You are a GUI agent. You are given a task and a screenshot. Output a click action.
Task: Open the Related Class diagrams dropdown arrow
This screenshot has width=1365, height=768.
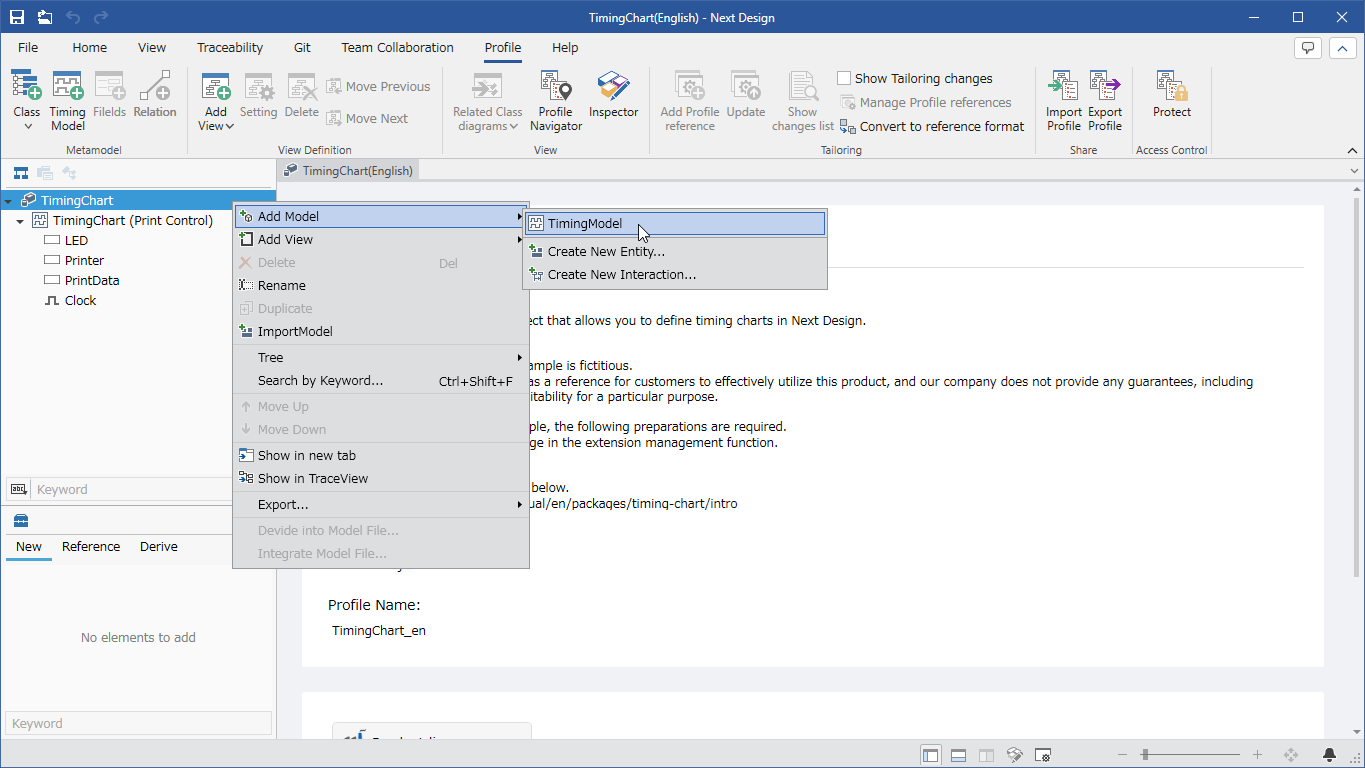(x=514, y=126)
